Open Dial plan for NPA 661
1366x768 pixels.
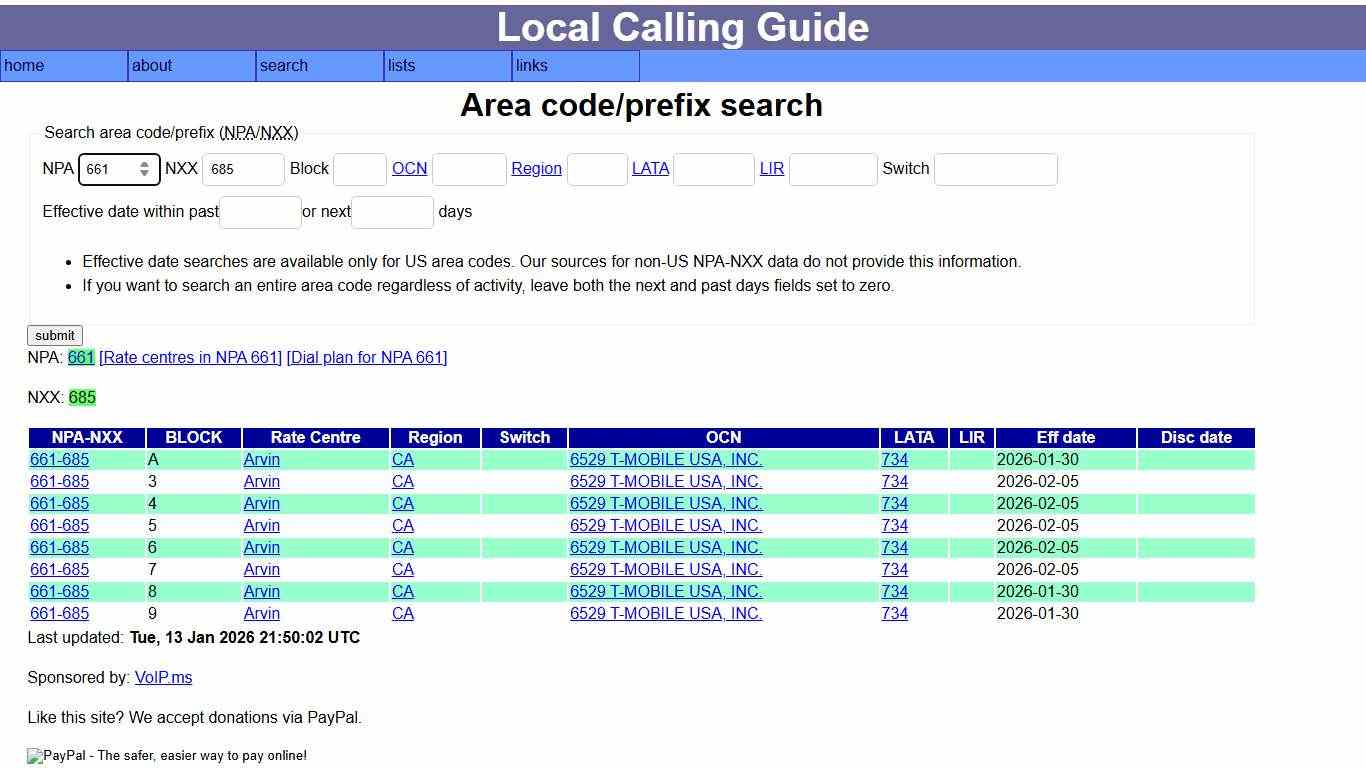pos(366,357)
